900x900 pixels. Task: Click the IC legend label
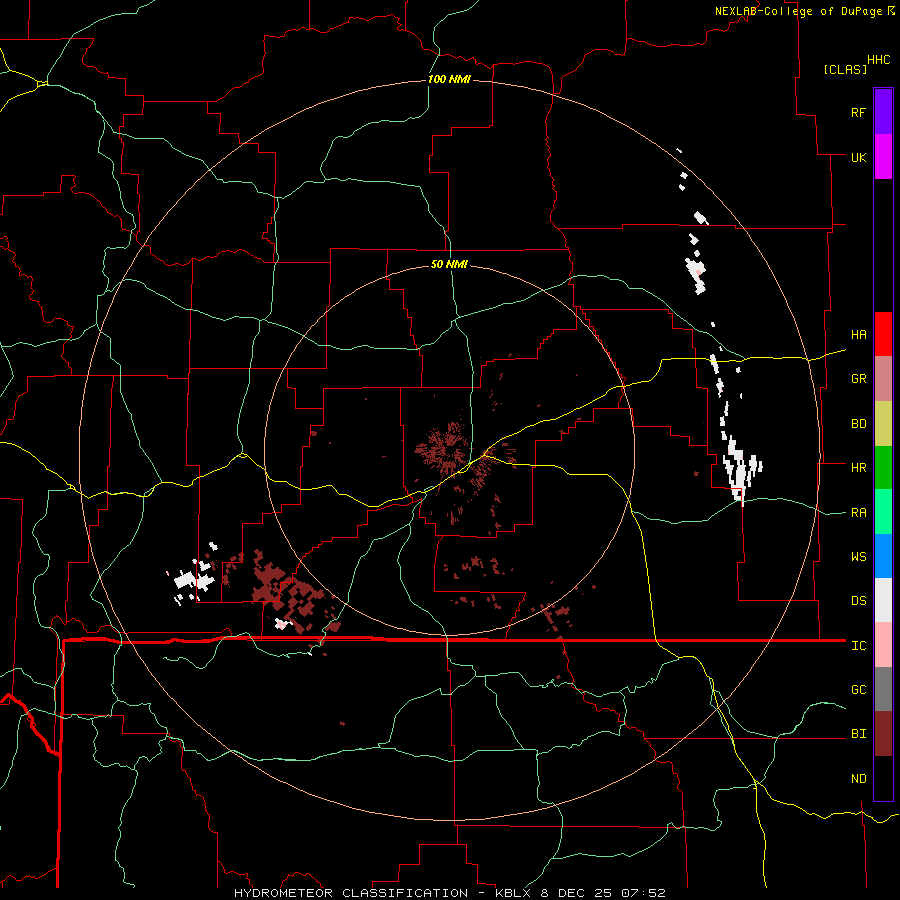coord(858,646)
